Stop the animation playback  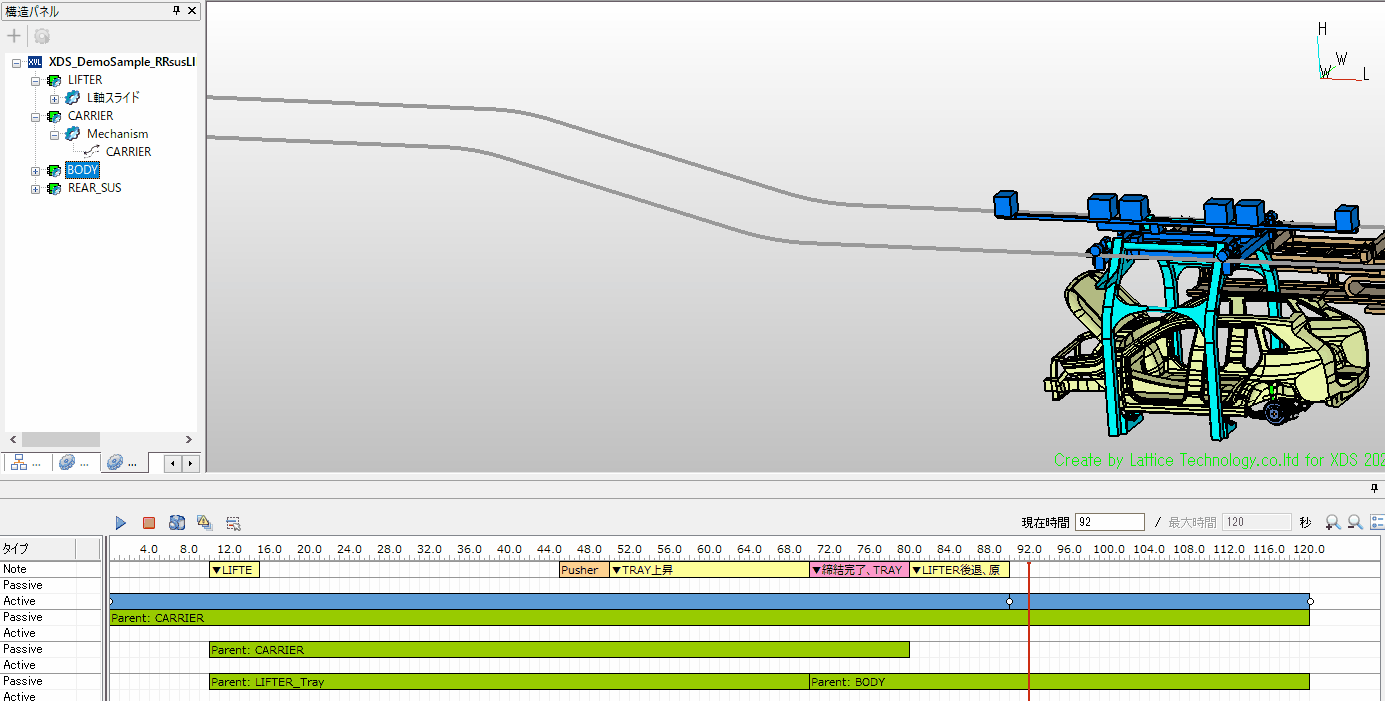pos(149,523)
